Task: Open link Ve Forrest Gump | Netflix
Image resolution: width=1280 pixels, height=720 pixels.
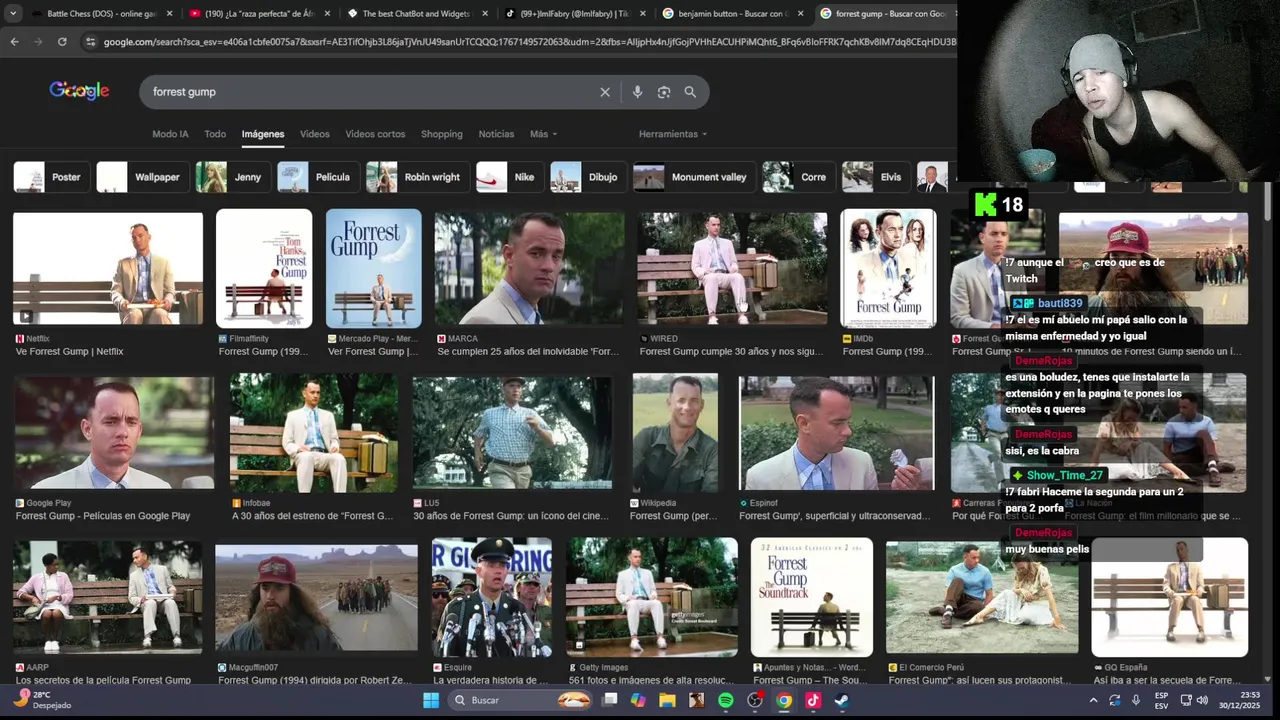Action: pyautogui.click(x=70, y=352)
